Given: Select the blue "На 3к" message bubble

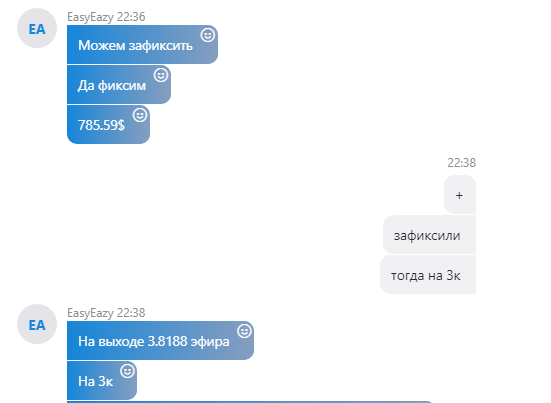Looking at the screenshot, I should point(102,381).
